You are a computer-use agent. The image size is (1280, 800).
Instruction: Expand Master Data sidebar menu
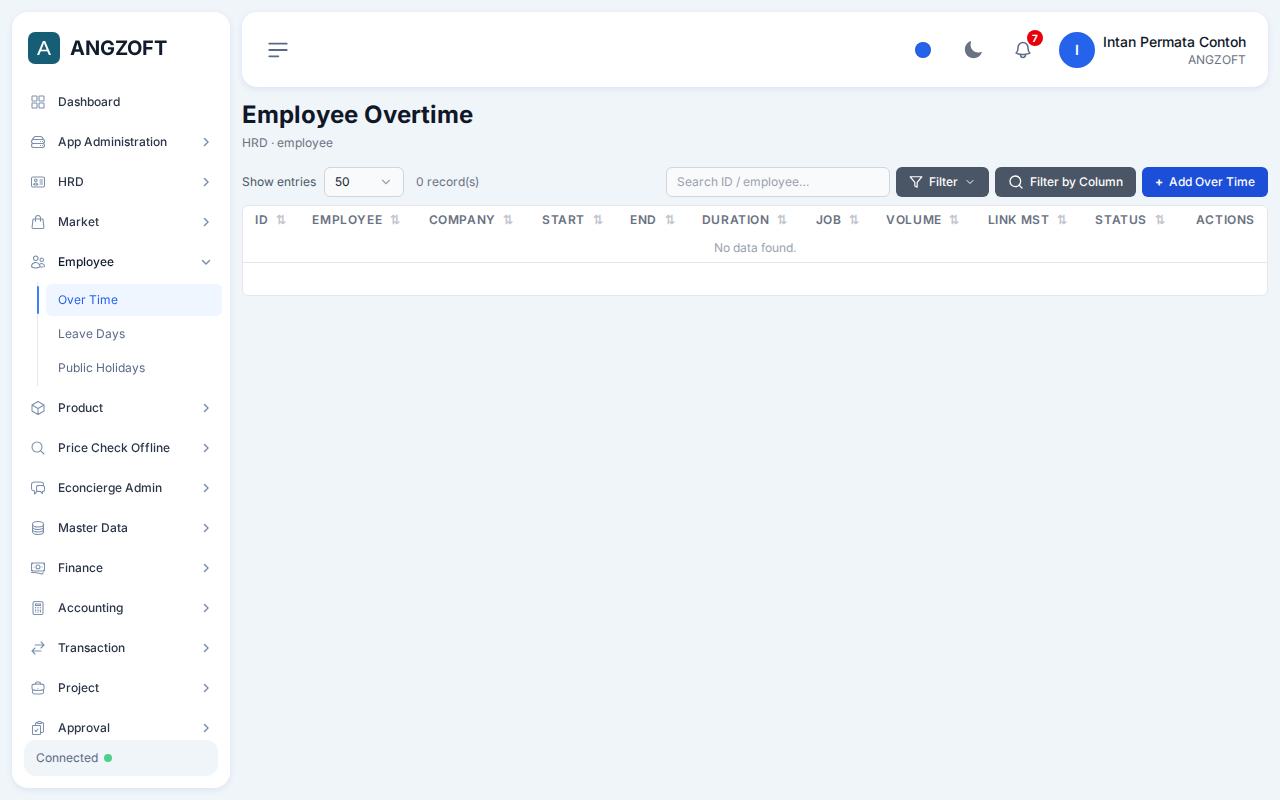pos(121,528)
